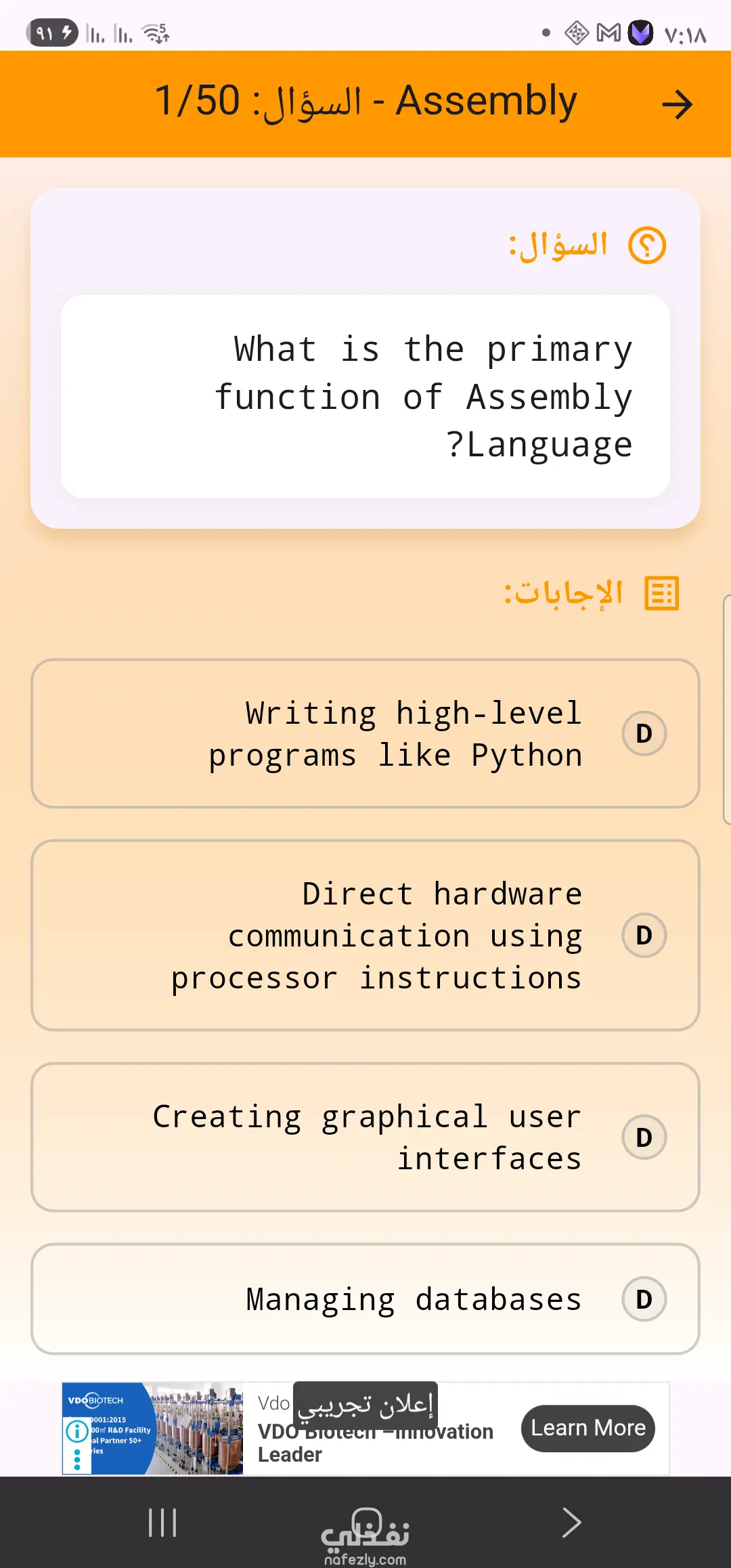
Task: Select circle D for Writing high-level programs
Action: point(644,733)
